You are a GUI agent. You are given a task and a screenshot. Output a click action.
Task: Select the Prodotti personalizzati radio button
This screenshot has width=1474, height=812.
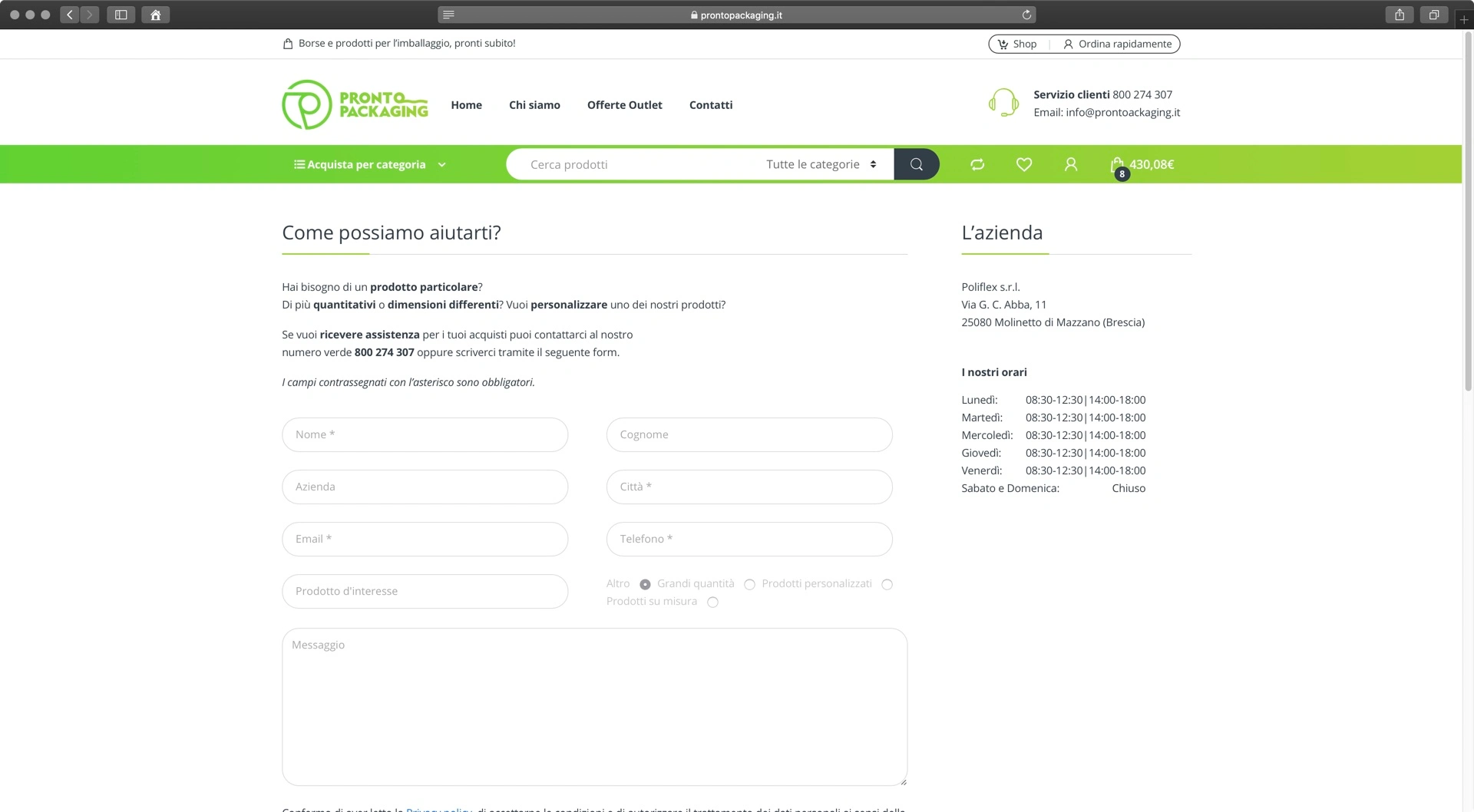coord(887,585)
